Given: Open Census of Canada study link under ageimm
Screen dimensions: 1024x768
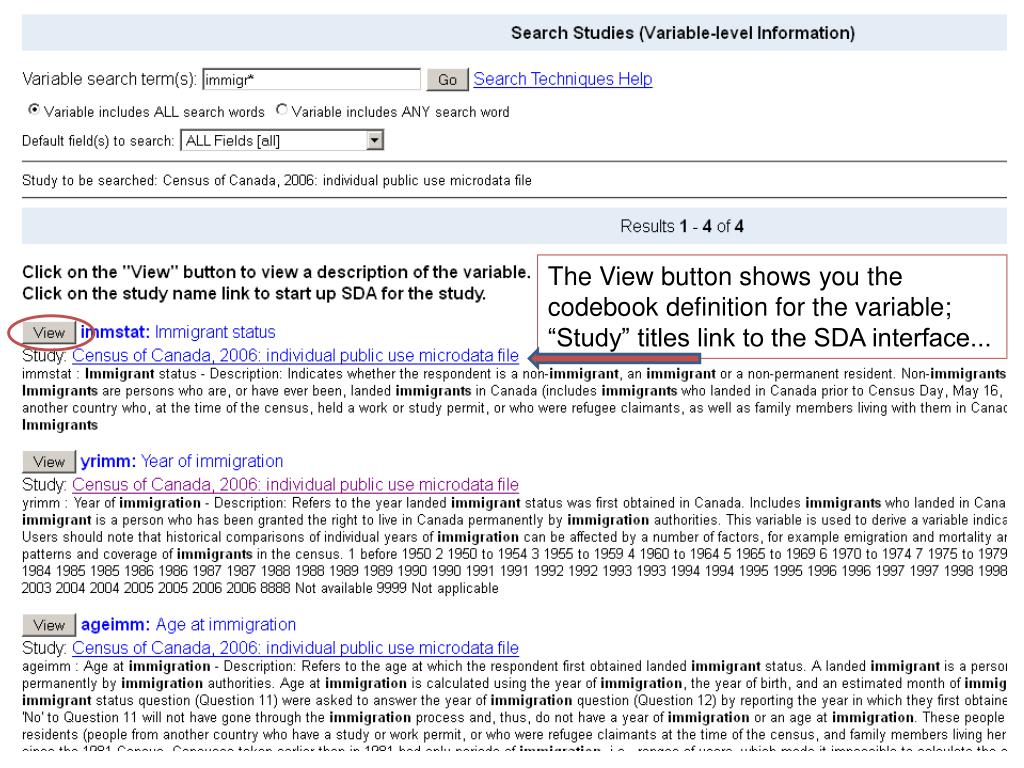Looking at the screenshot, I should pos(295,648).
